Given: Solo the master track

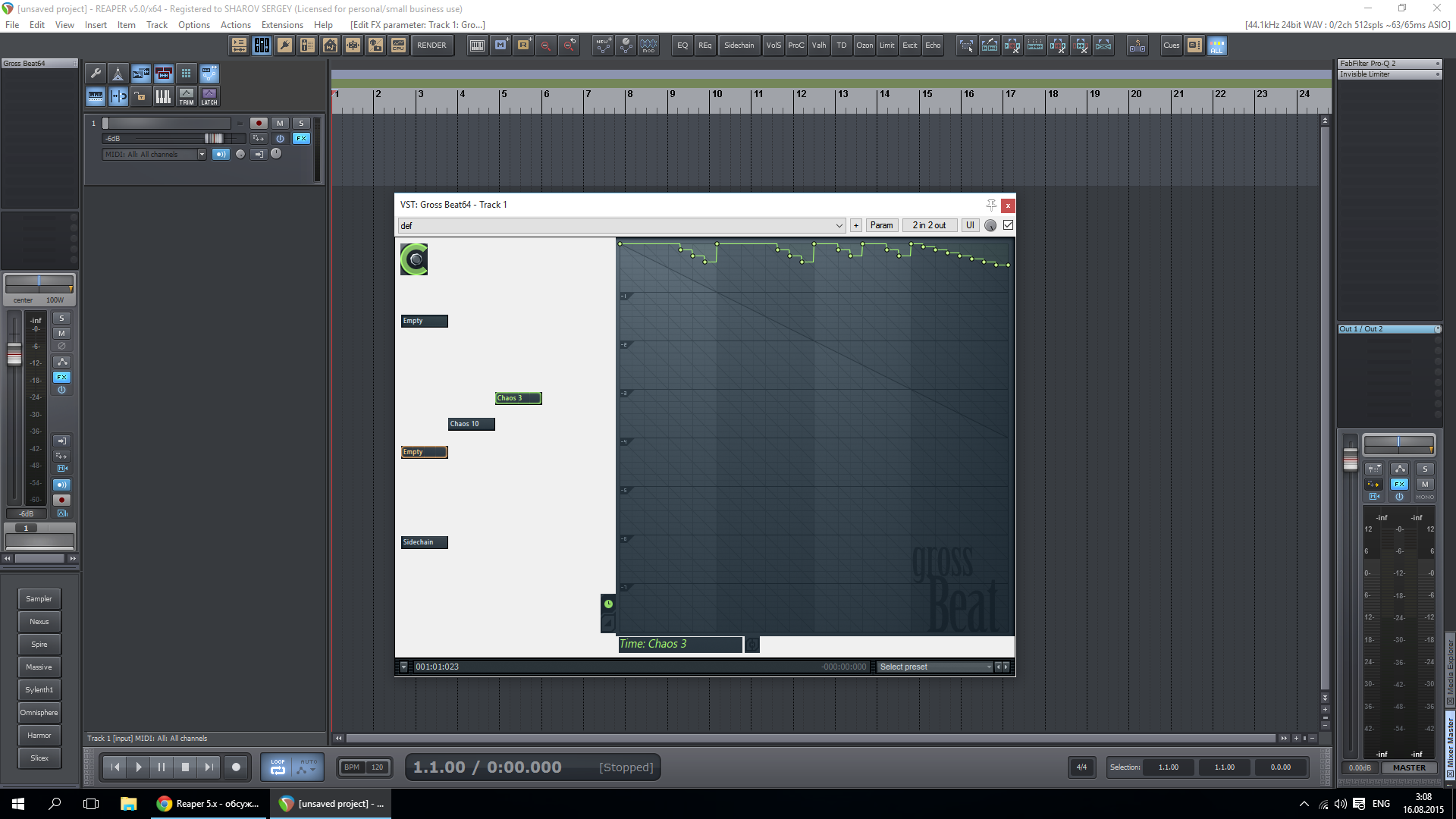Looking at the screenshot, I should click(1425, 469).
